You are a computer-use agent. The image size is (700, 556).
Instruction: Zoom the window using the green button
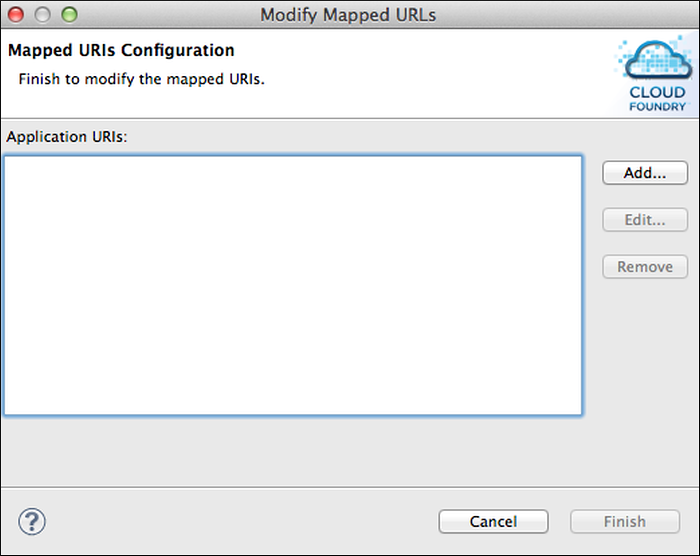(x=68, y=15)
